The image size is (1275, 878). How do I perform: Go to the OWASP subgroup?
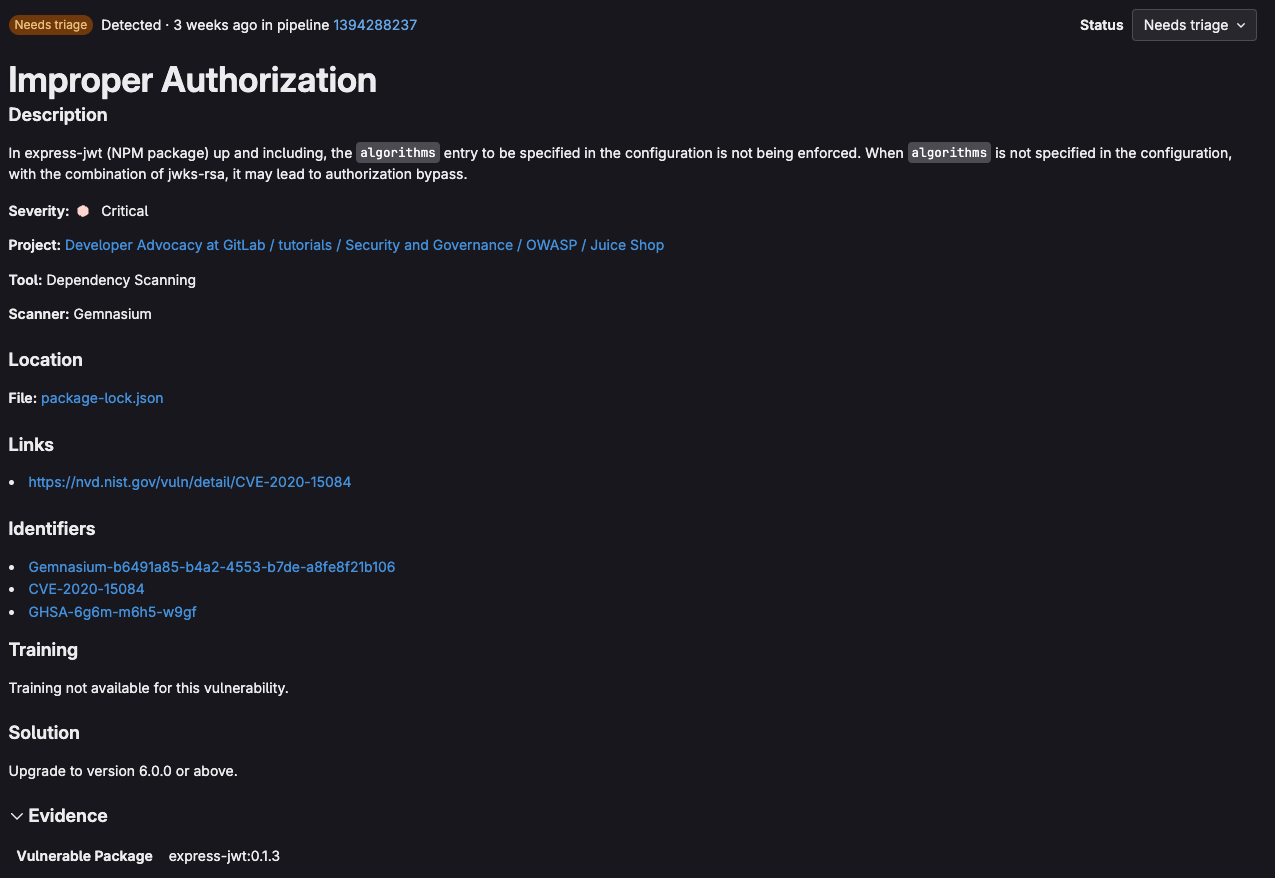click(x=550, y=245)
